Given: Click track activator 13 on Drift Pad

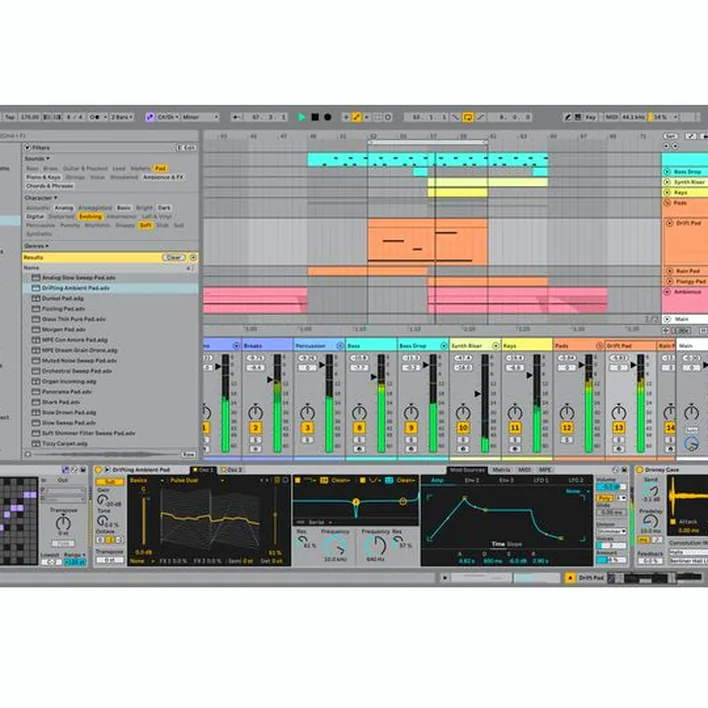Looking at the screenshot, I should [619, 428].
